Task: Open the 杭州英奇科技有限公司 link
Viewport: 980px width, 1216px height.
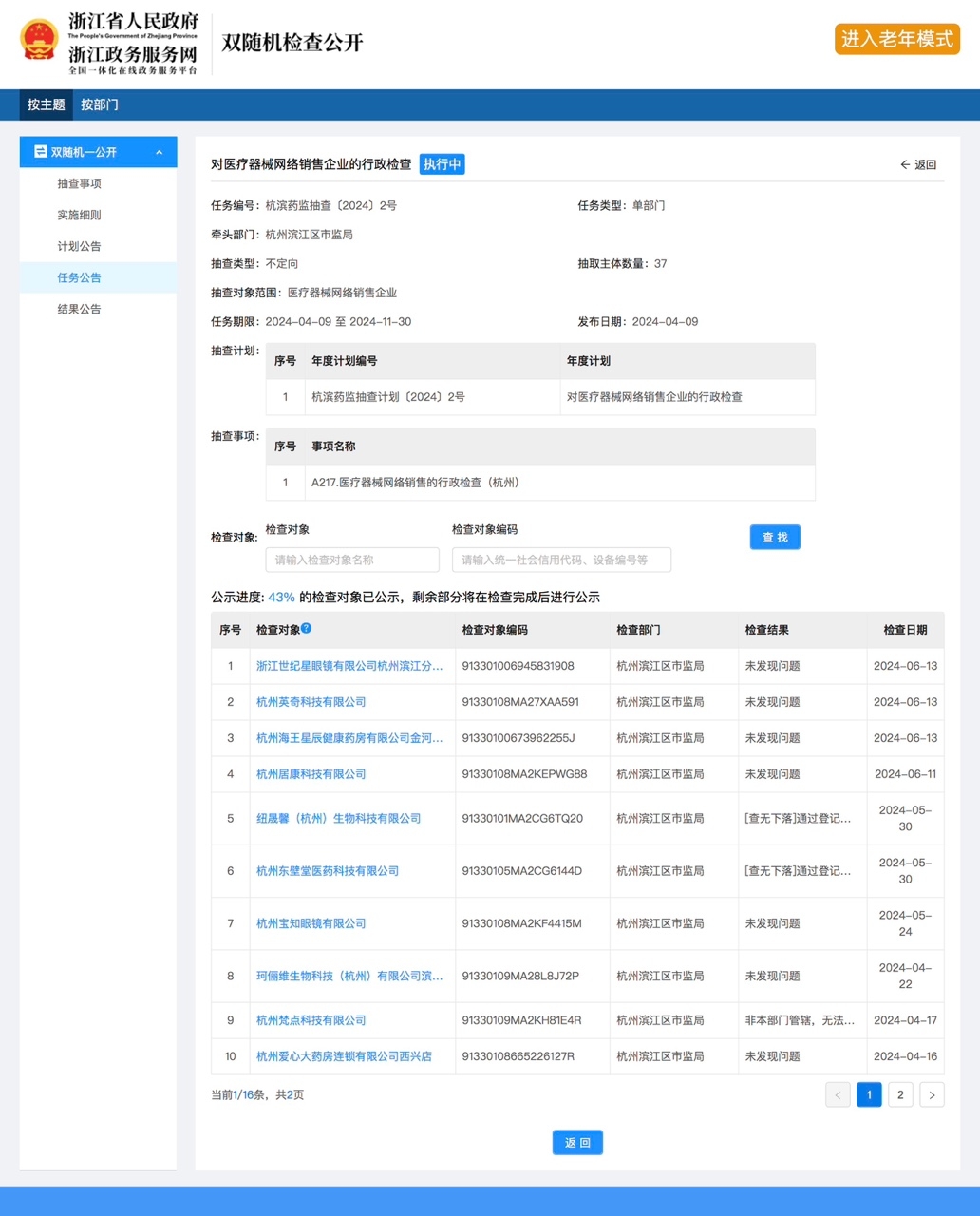Action: click(311, 702)
